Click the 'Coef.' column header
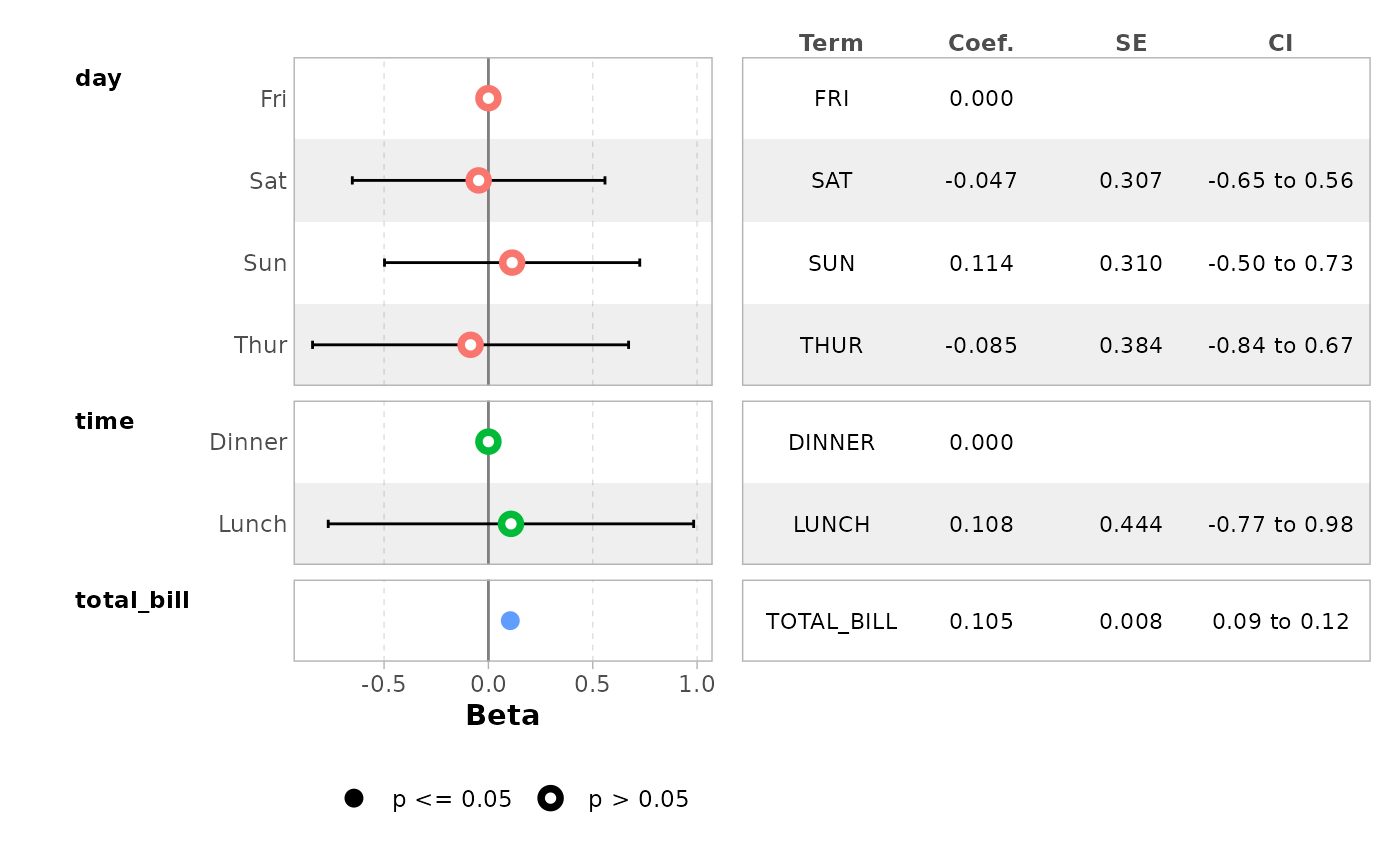The width and height of the screenshot is (1400, 865). pos(981,43)
